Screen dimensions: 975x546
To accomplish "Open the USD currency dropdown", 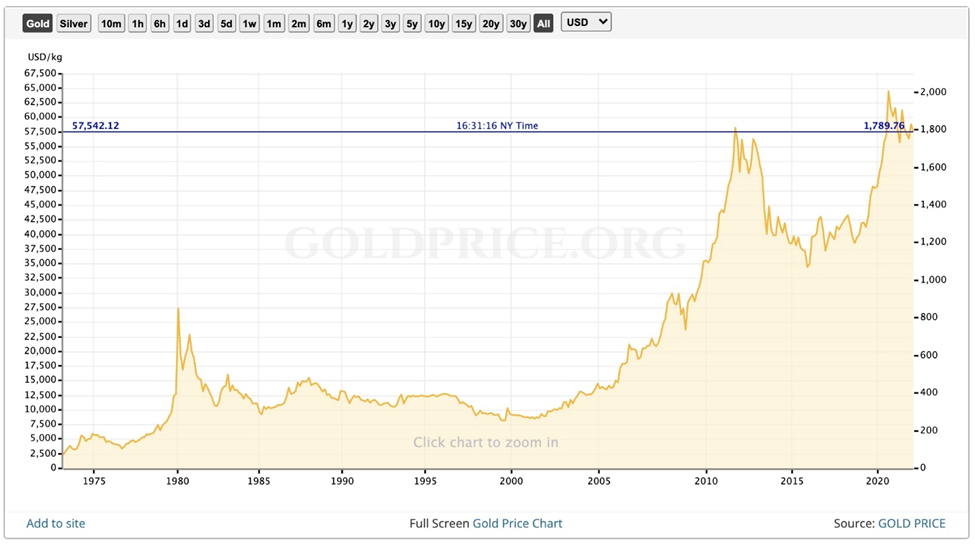I will [586, 22].
